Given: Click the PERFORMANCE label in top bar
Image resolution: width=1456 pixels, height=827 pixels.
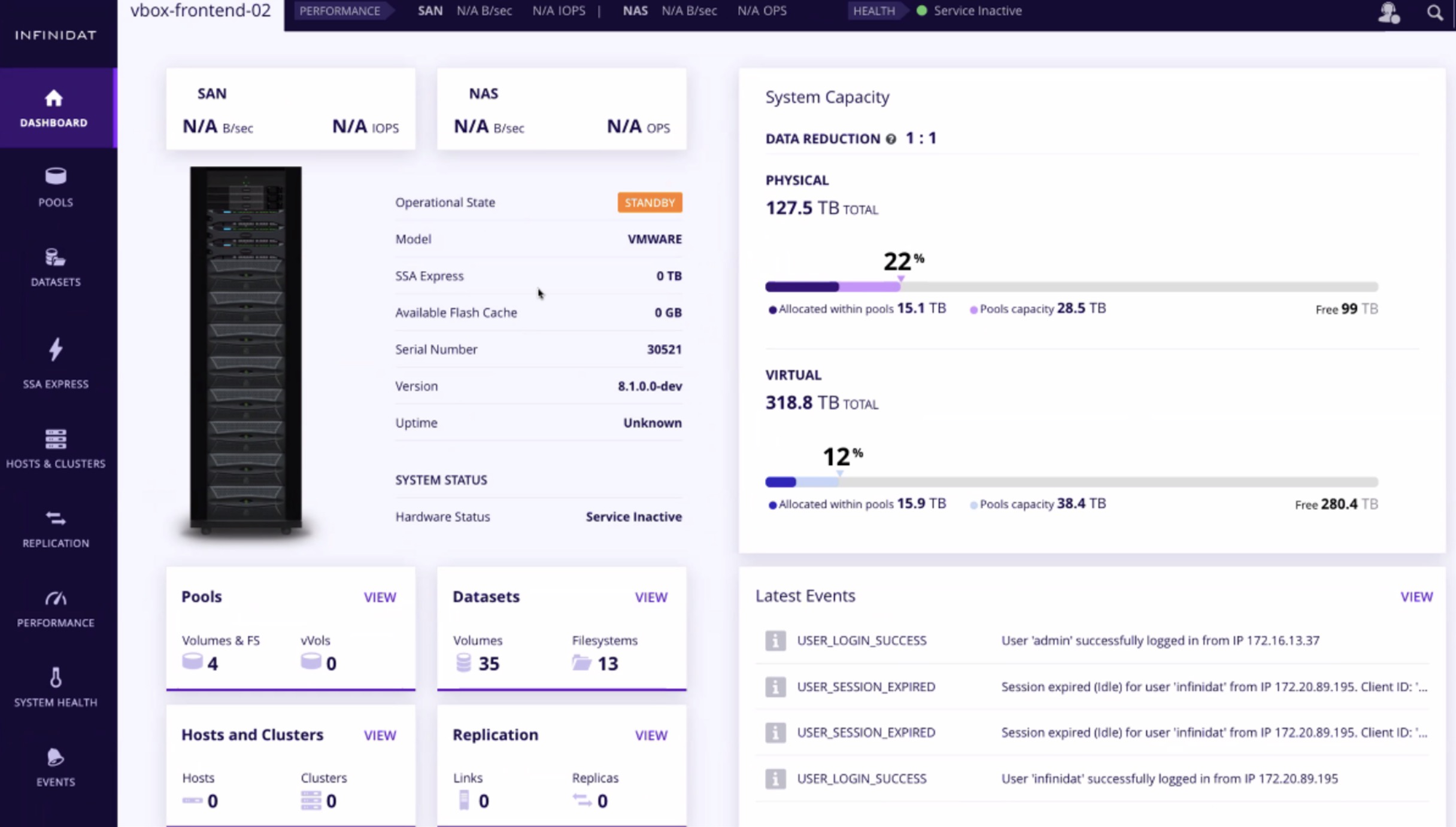Looking at the screenshot, I should pyautogui.click(x=339, y=11).
